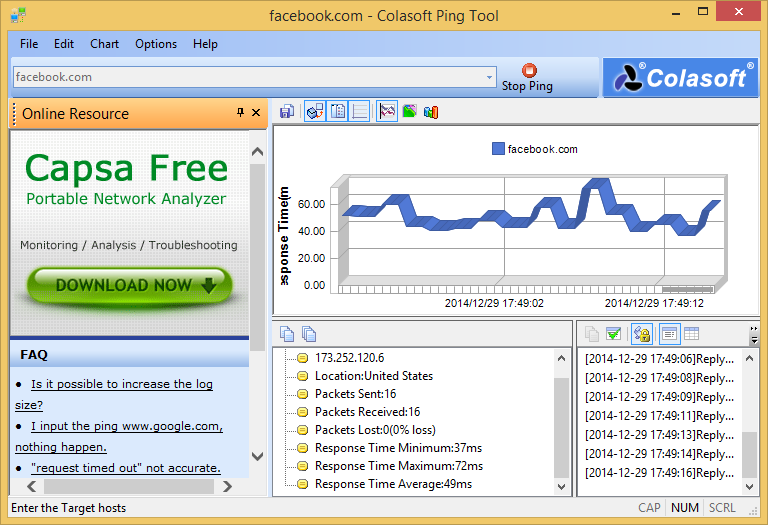
Task: Toggle the auto-scroll lock icon in log pane
Action: point(642,334)
